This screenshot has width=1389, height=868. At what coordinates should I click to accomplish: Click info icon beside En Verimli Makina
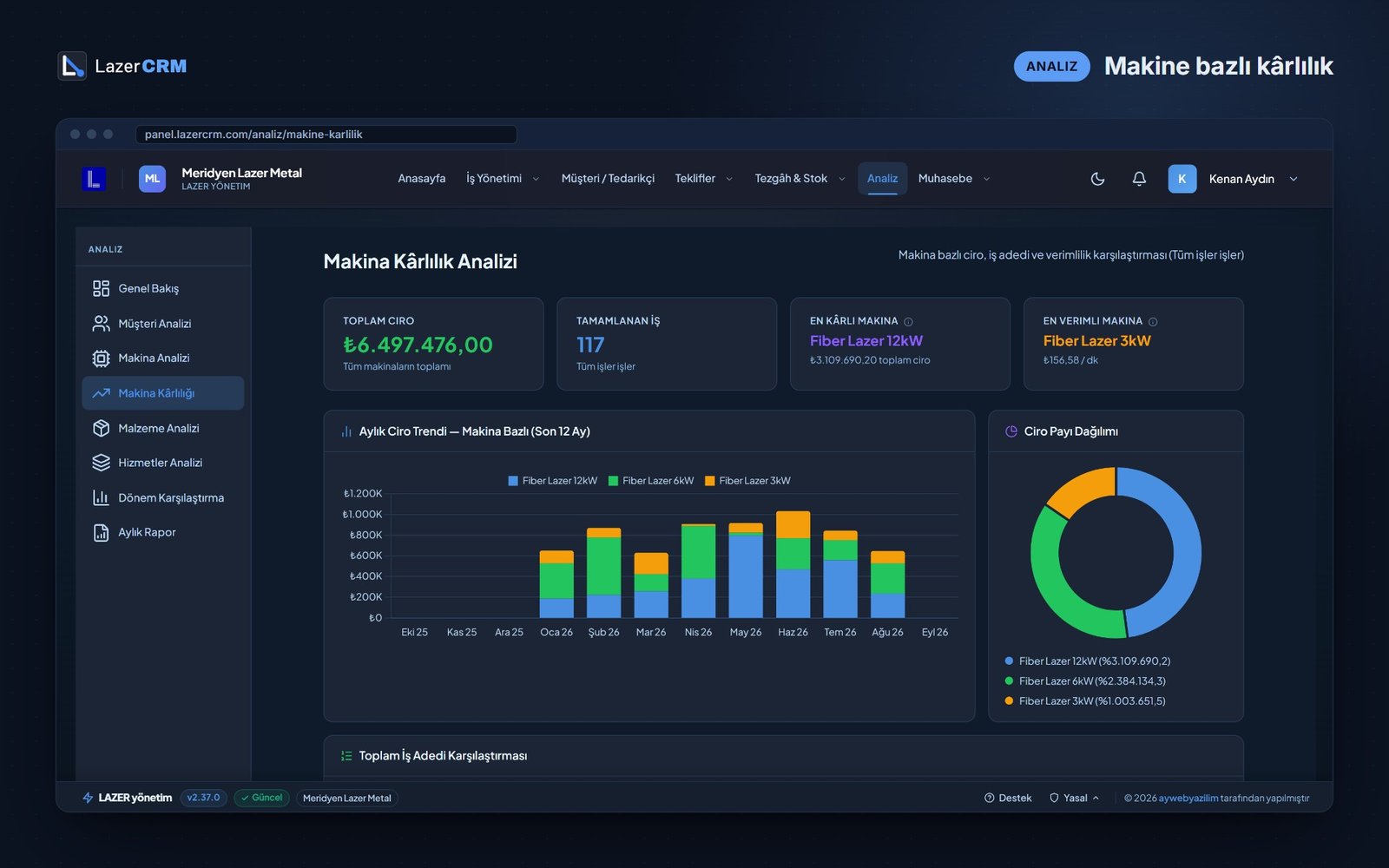point(1153,322)
